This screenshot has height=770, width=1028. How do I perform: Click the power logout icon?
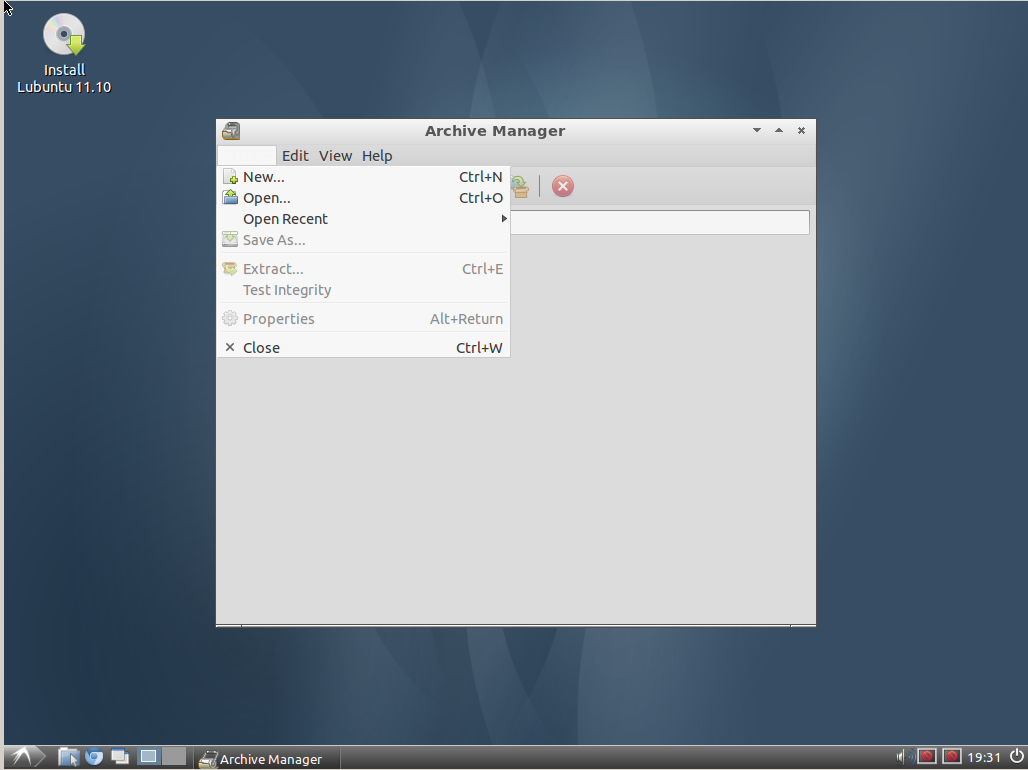click(1016, 757)
